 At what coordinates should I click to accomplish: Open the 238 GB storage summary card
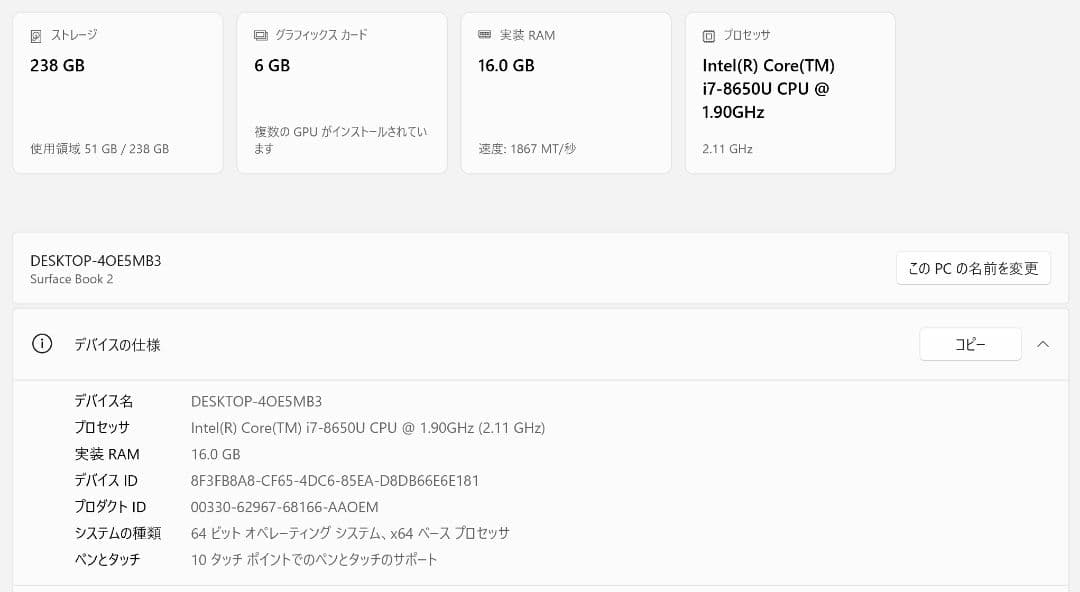pos(118,92)
